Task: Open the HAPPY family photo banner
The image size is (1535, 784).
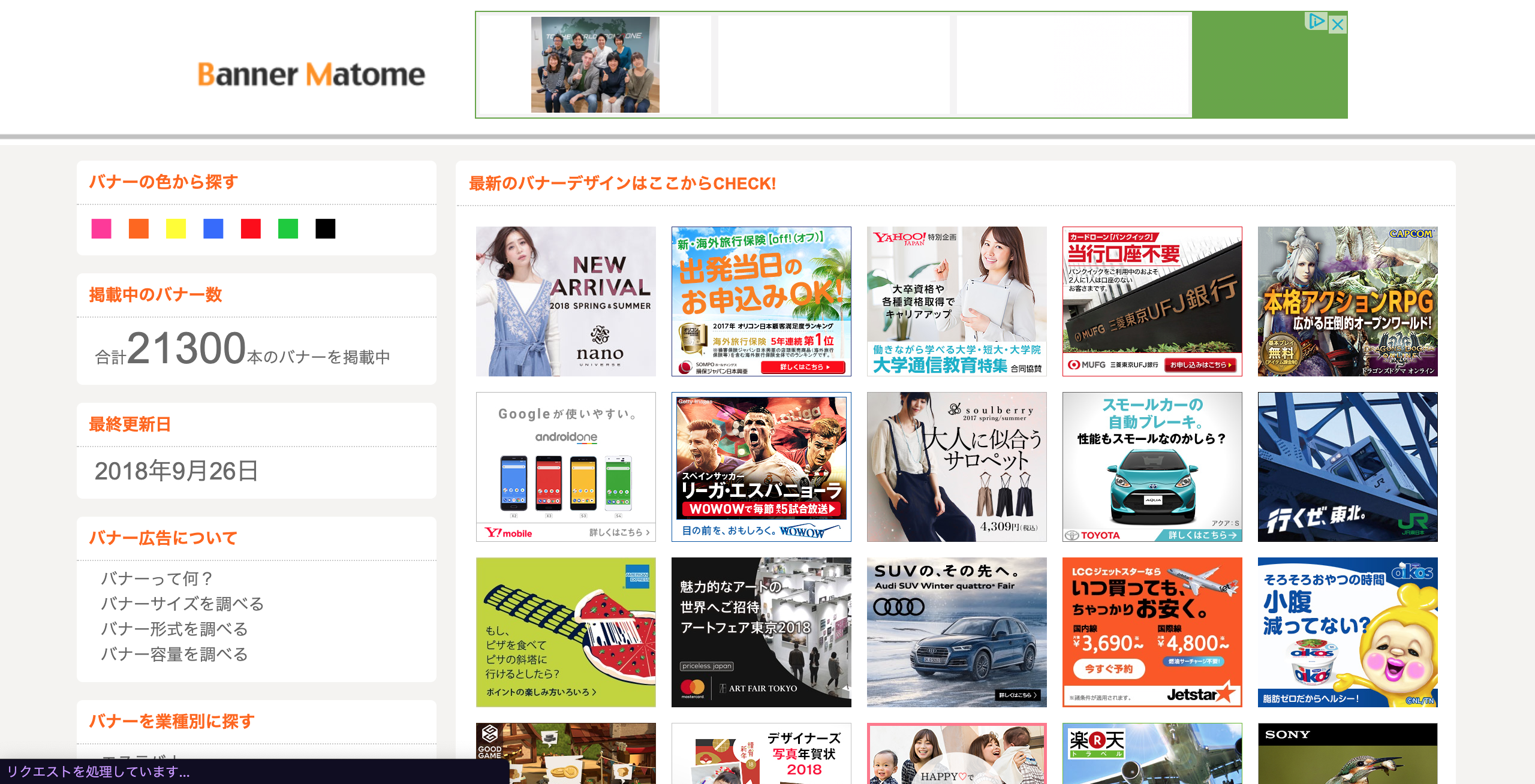Action: click(x=957, y=753)
